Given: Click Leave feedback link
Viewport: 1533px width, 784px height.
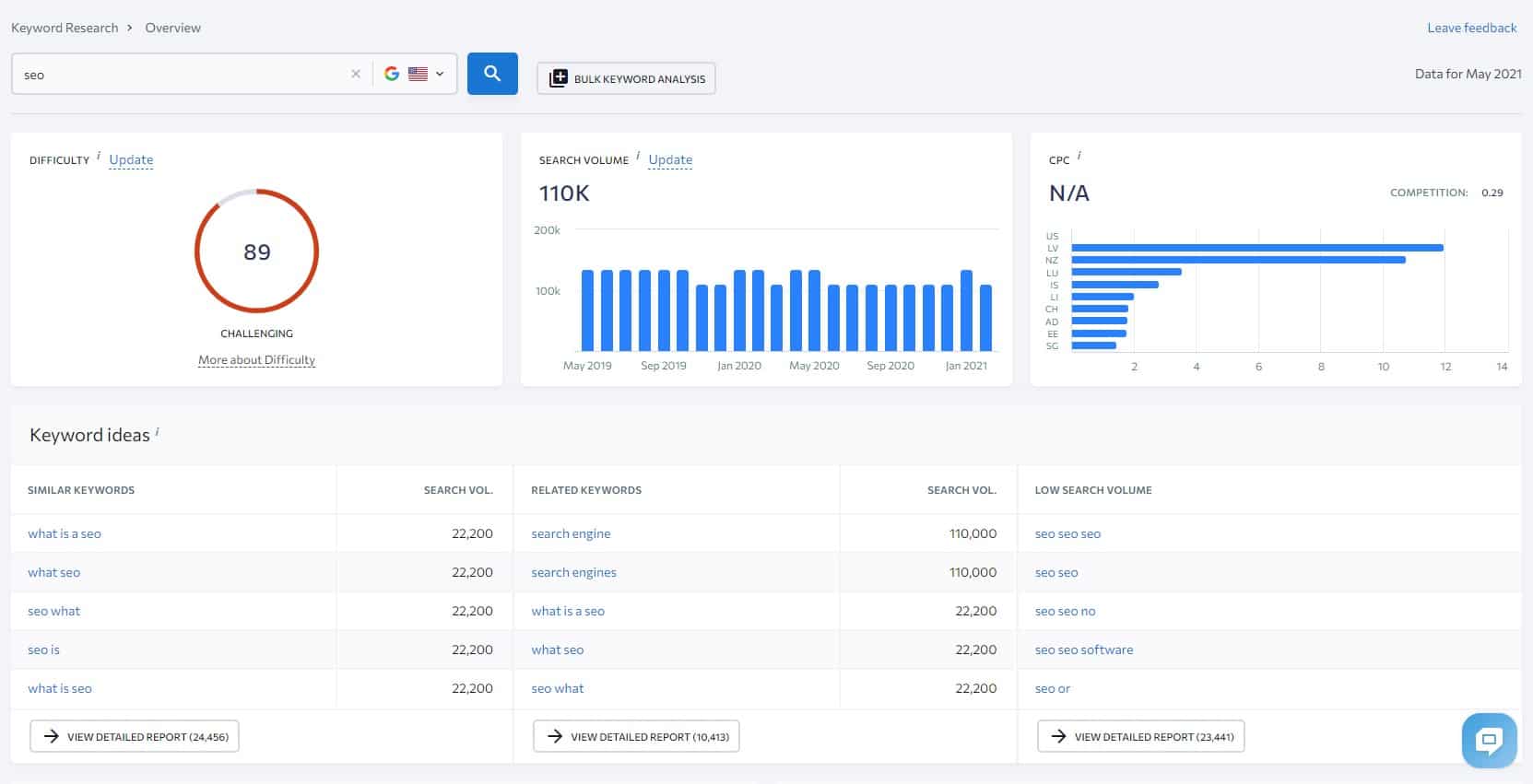Looking at the screenshot, I should [1472, 28].
